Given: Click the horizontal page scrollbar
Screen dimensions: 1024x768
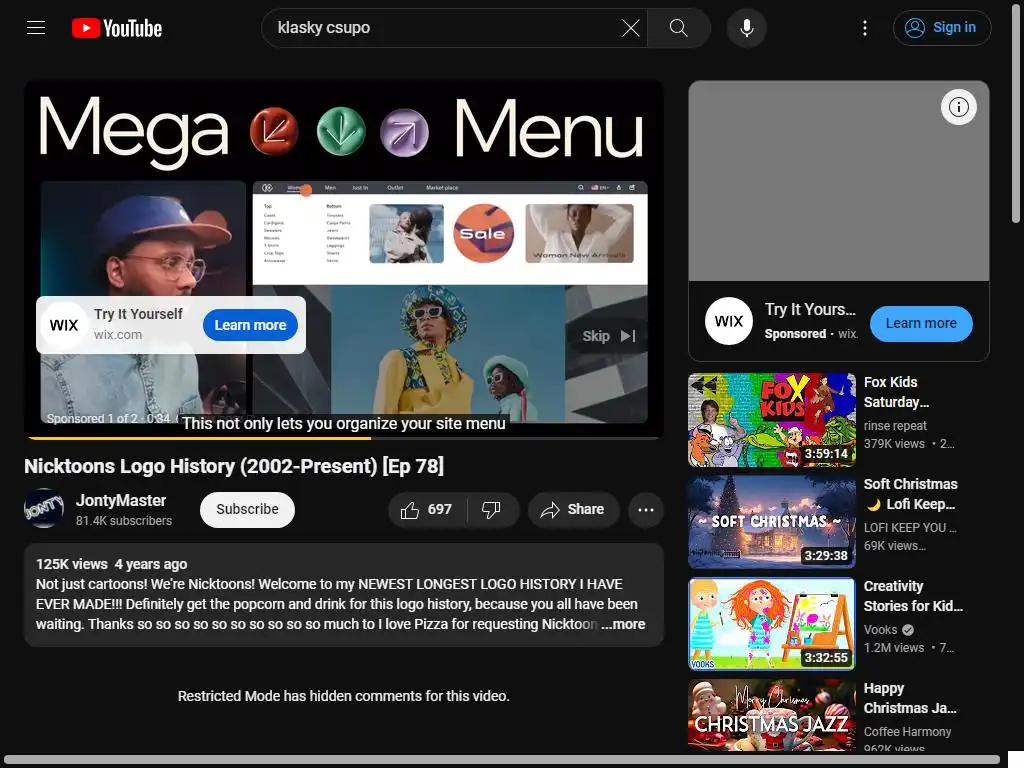Looking at the screenshot, I should pos(502,760).
